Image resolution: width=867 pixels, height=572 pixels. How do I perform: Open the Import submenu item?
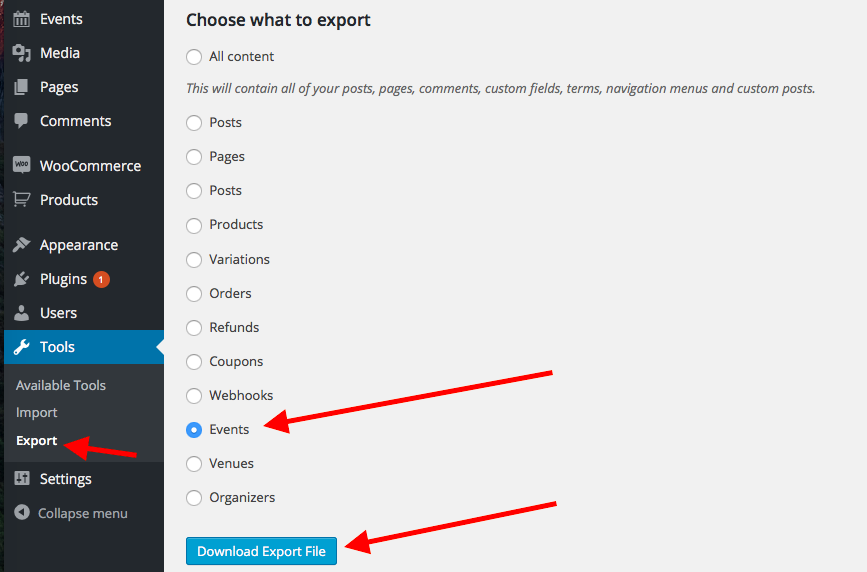click(37, 412)
